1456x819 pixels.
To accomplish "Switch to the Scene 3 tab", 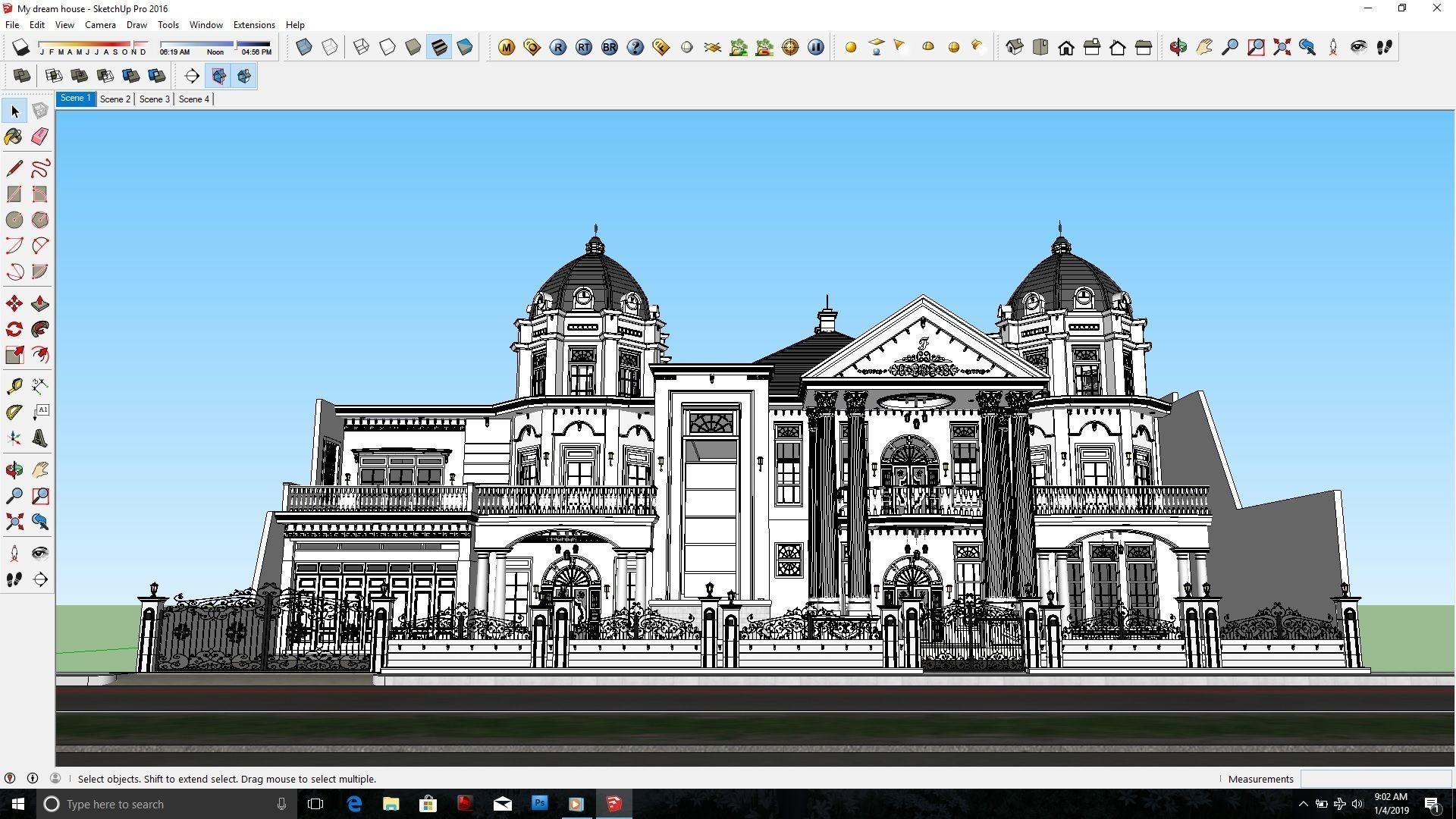I will coord(155,99).
